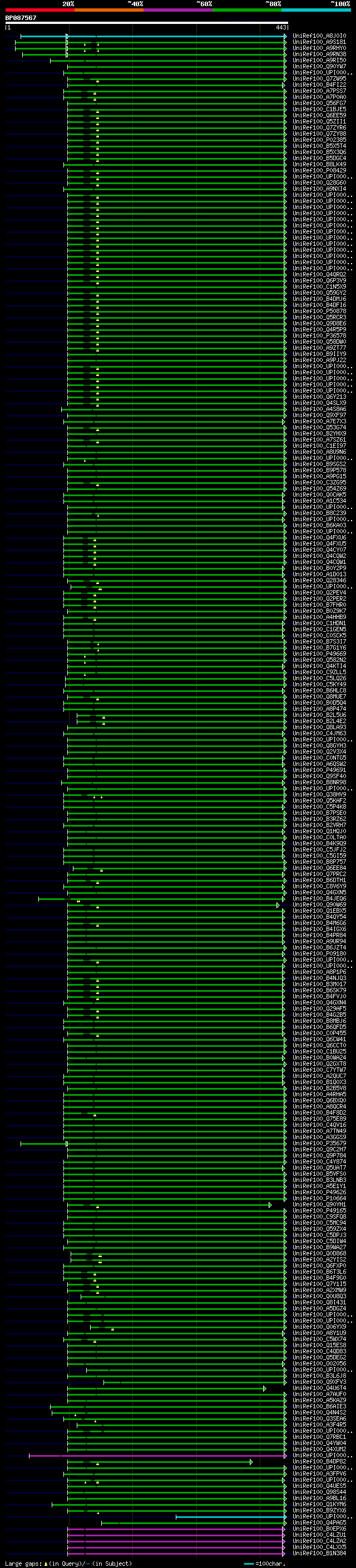This screenshot has height=1568, width=356.
Task: Click the UniRef100_Q6EE59 label
Action: pos(319,115)
